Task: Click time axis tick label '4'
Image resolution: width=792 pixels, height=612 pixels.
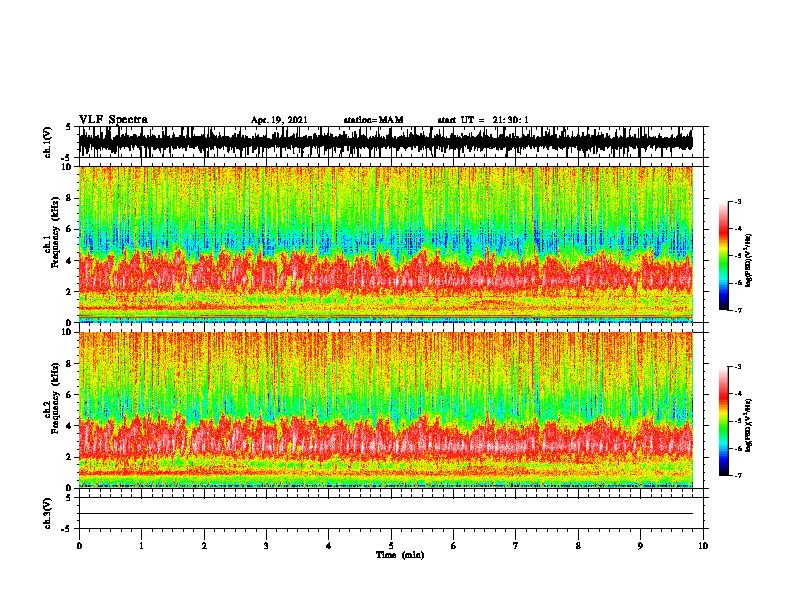Action: (328, 546)
